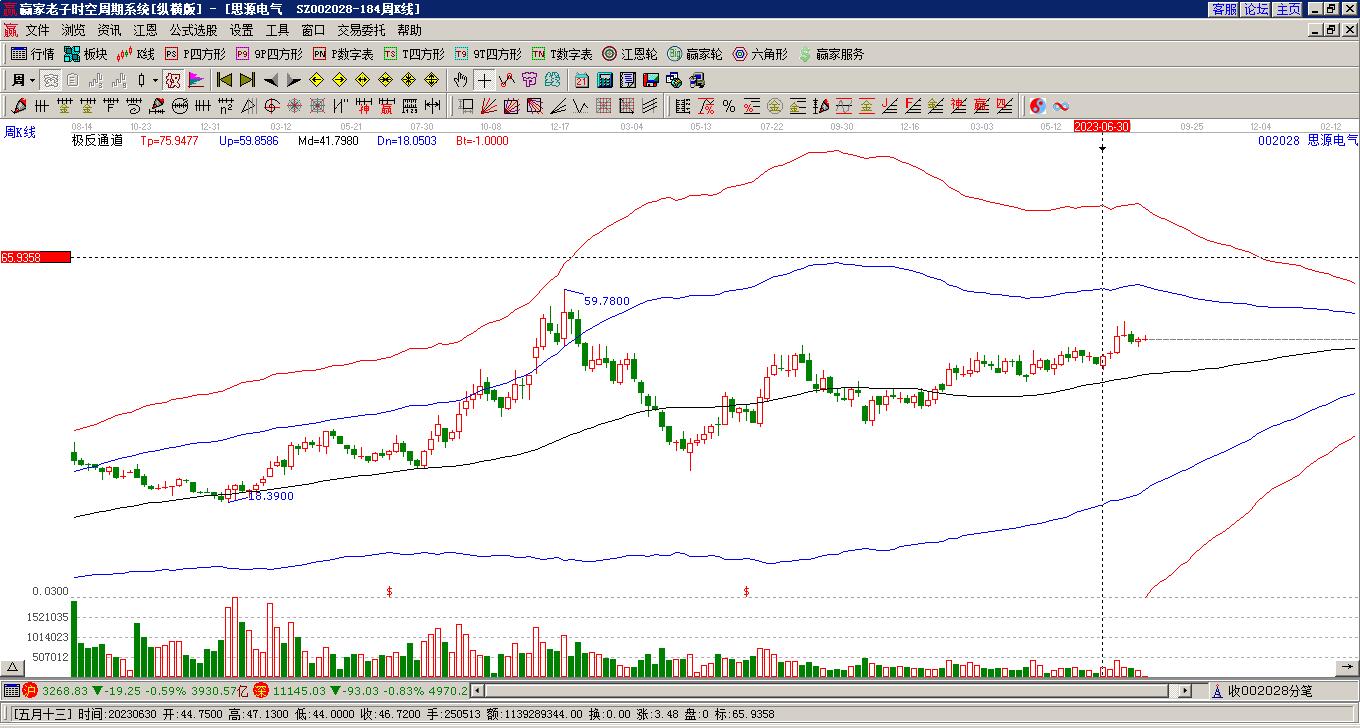Toggle the crosshair cursor tool
The image size is (1360, 728).
pyautogui.click(x=484, y=80)
